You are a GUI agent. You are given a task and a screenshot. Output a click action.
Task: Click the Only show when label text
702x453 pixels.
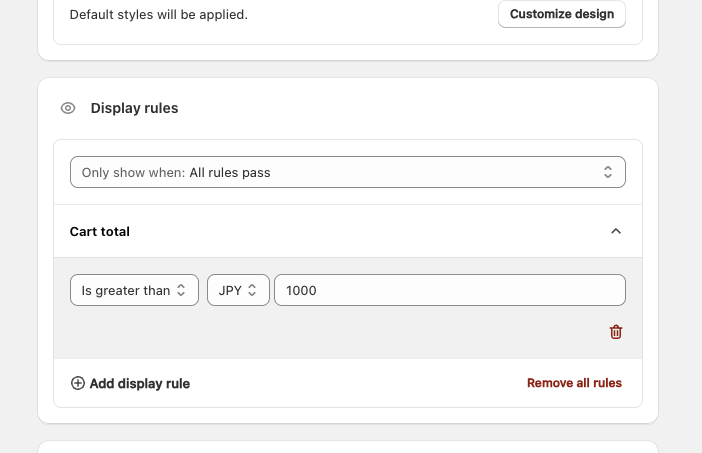click(133, 172)
